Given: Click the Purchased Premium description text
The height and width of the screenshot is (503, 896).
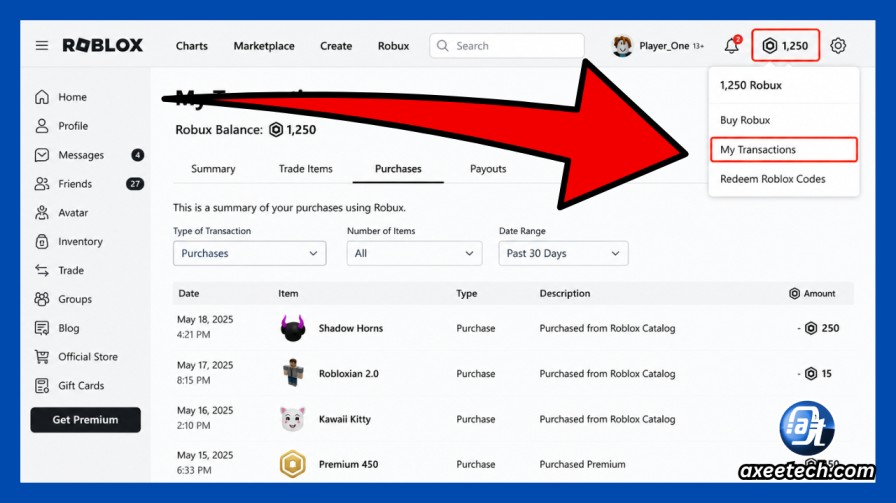Looking at the screenshot, I should (582, 464).
